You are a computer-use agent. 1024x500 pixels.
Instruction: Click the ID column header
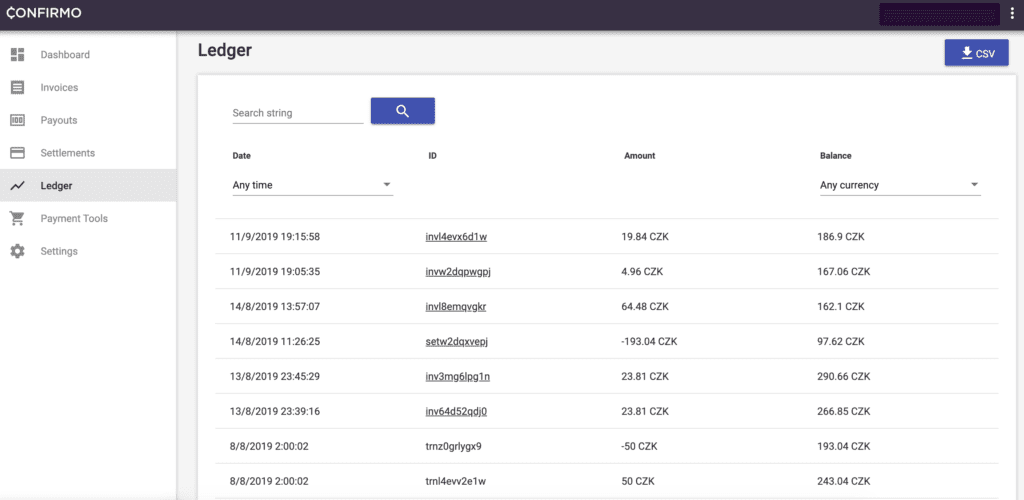coord(432,156)
